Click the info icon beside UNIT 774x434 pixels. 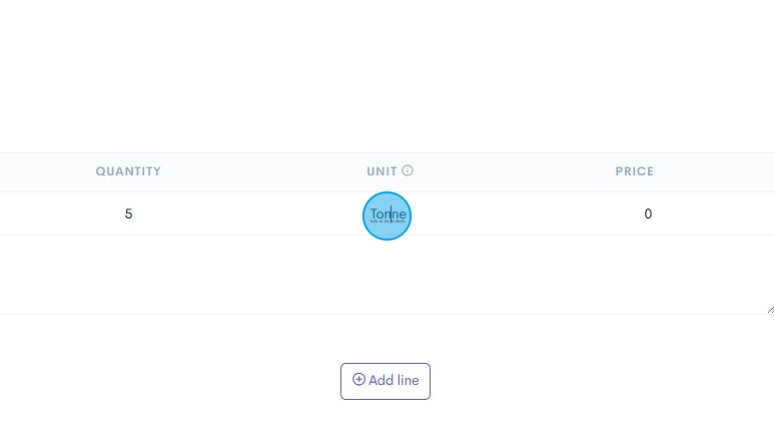(x=408, y=171)
